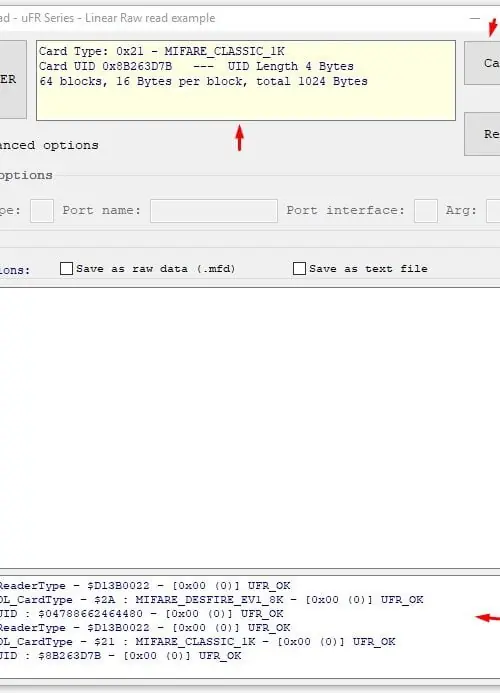Click the Port name input field

[x=214, y=211]
